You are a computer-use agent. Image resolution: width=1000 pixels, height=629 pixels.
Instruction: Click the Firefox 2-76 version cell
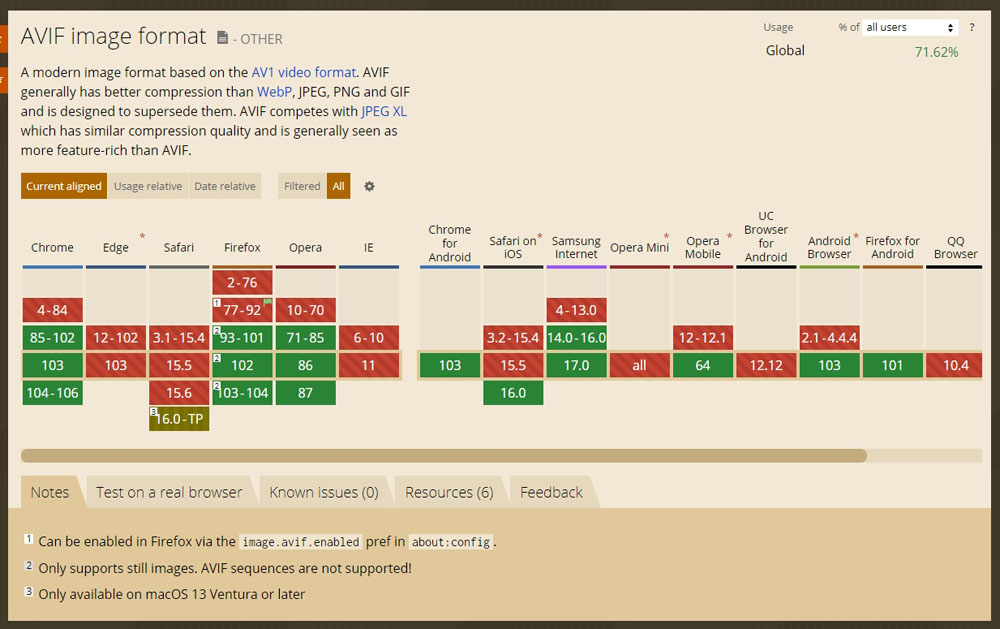pos(242,283)
